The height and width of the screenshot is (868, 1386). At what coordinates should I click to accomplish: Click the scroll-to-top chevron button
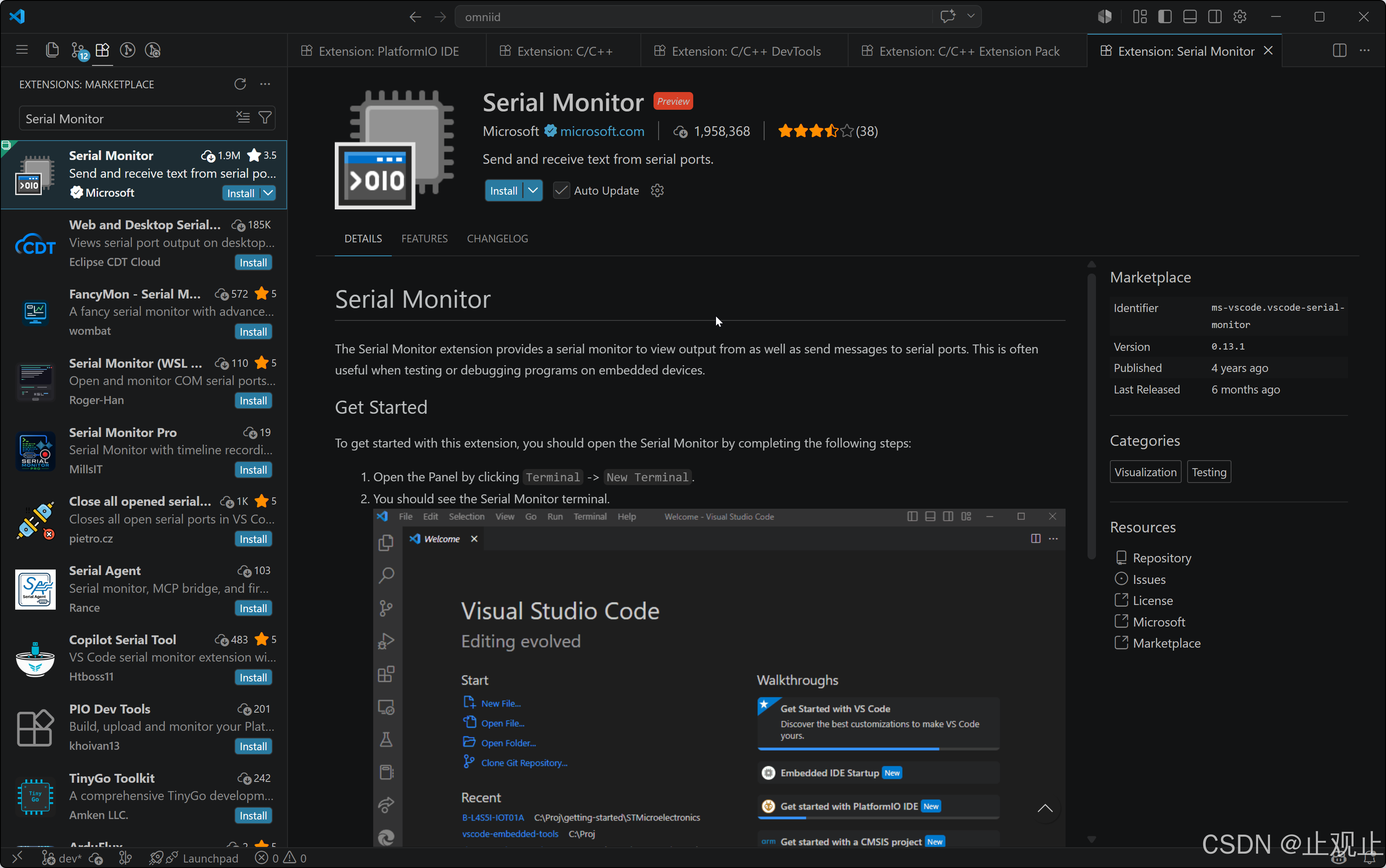pos(1045,808)
